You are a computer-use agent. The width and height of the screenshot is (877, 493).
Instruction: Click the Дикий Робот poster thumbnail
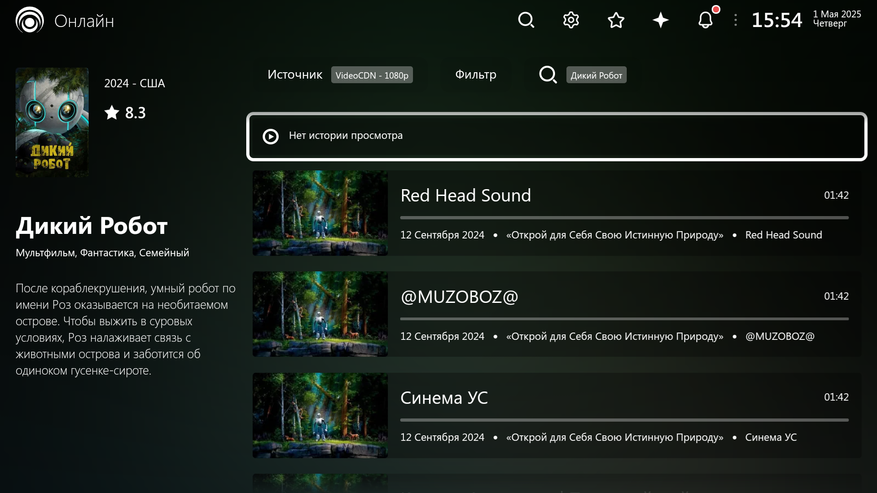52,122
